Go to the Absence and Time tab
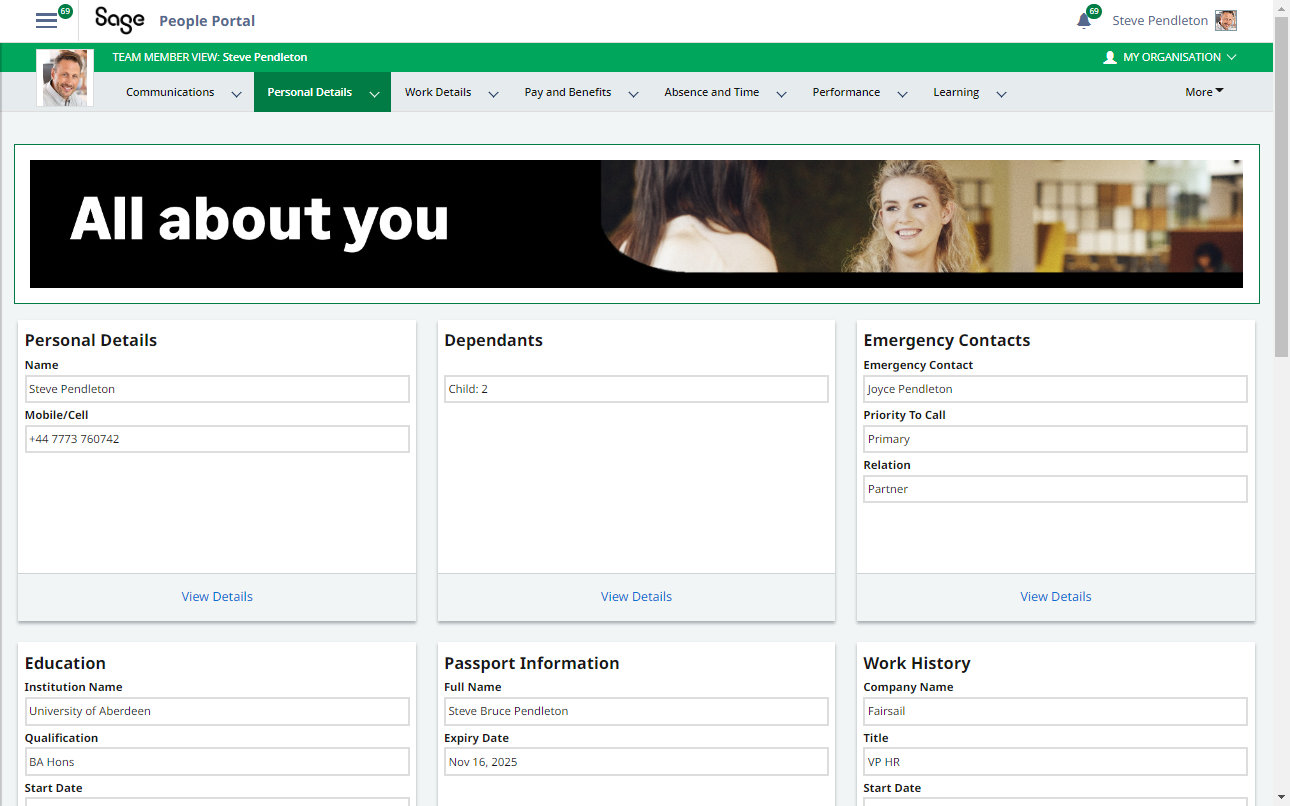 click(x=711, y=92)
